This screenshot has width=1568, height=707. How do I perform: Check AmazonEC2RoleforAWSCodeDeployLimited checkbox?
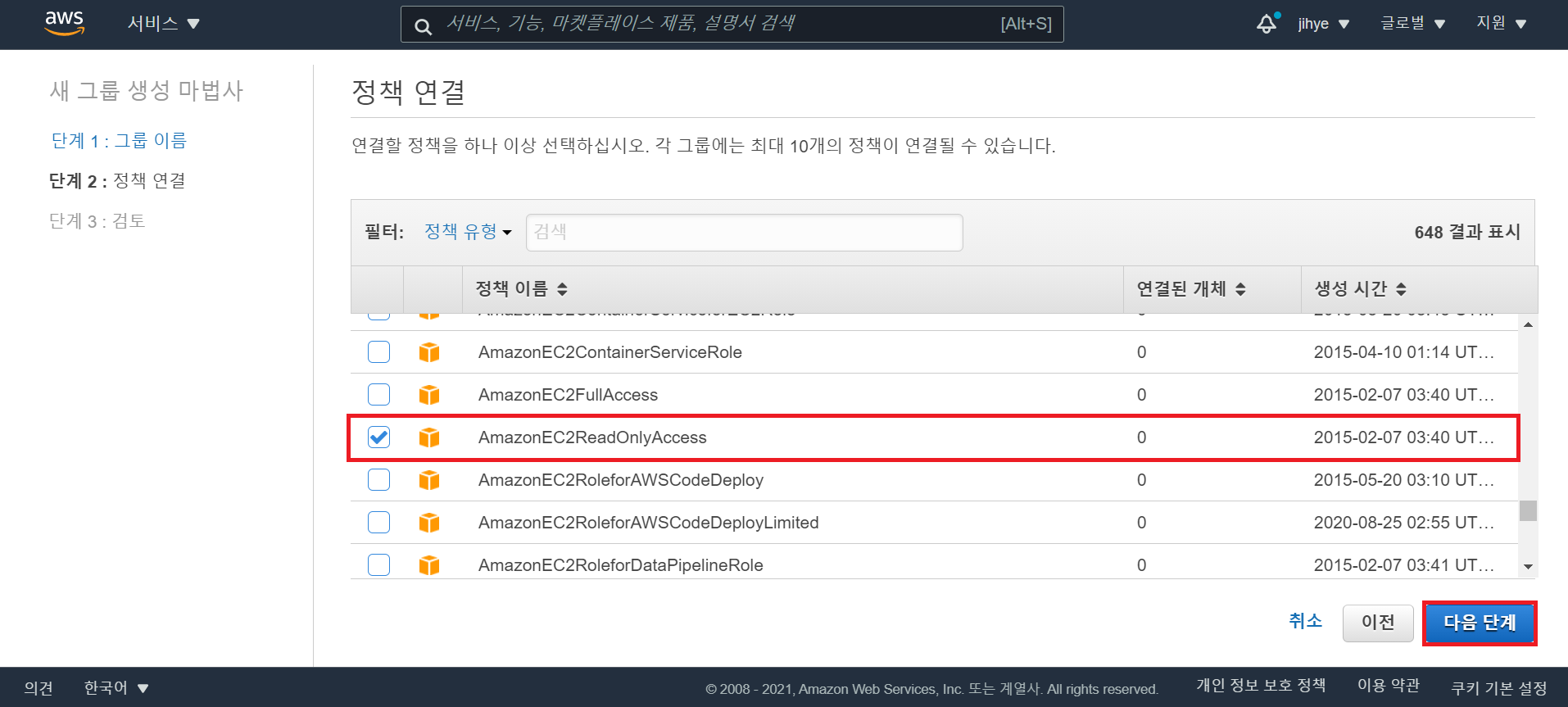pyautogui.click(x=378, y=522)
